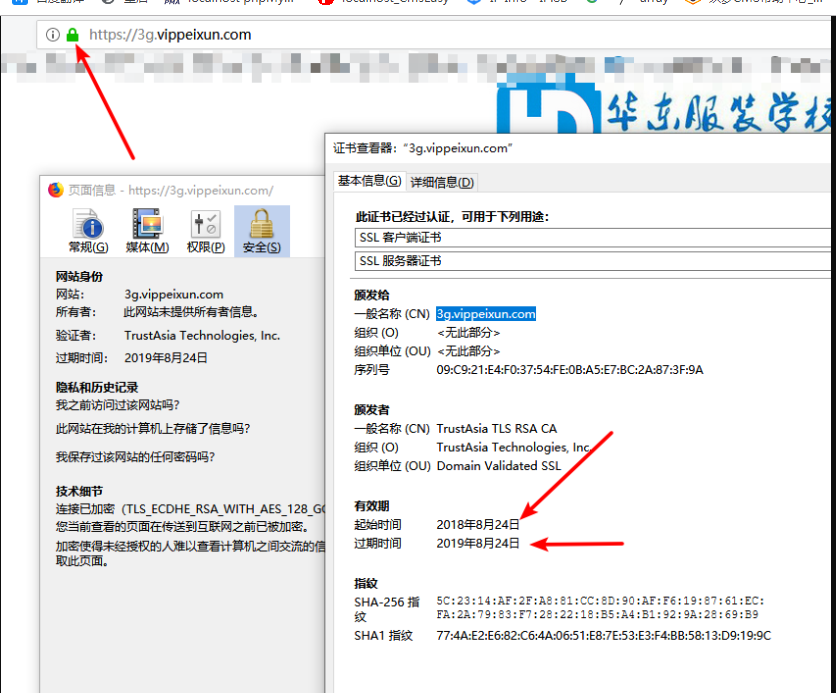Open the Media (媒体) page info section

click(147, 231)
